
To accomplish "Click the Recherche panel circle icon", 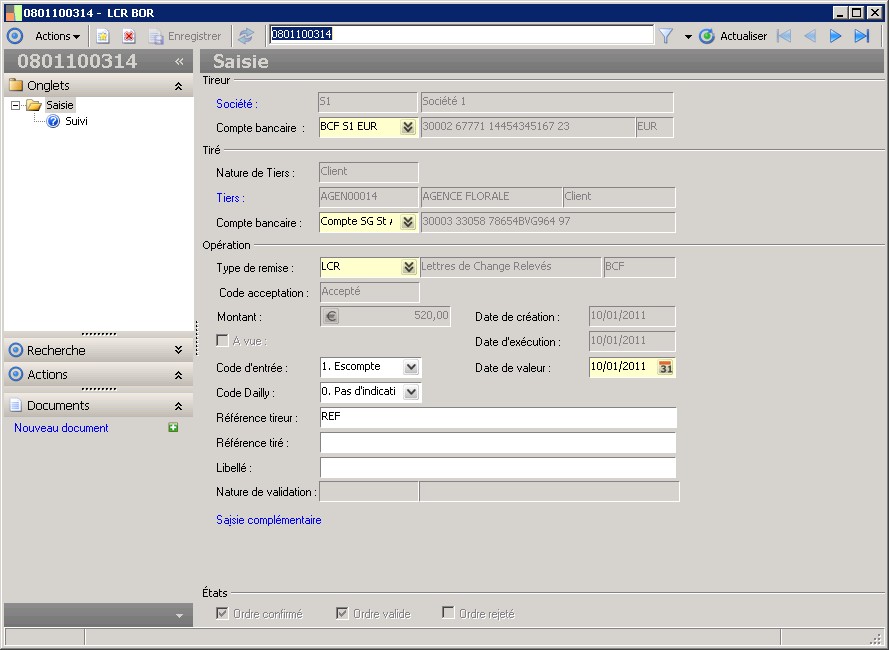I will (16, 350).
